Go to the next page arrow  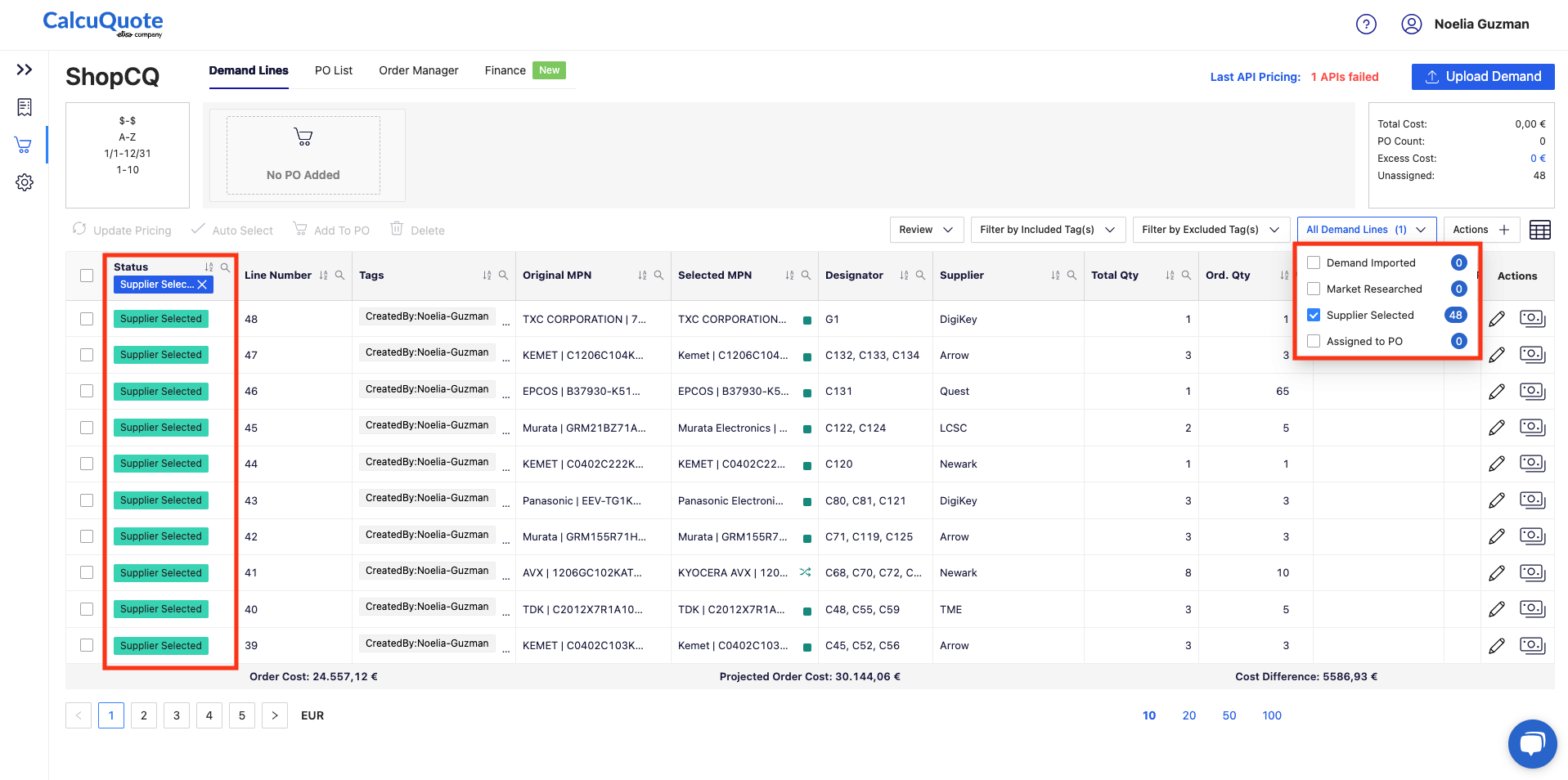coord(275,715)
